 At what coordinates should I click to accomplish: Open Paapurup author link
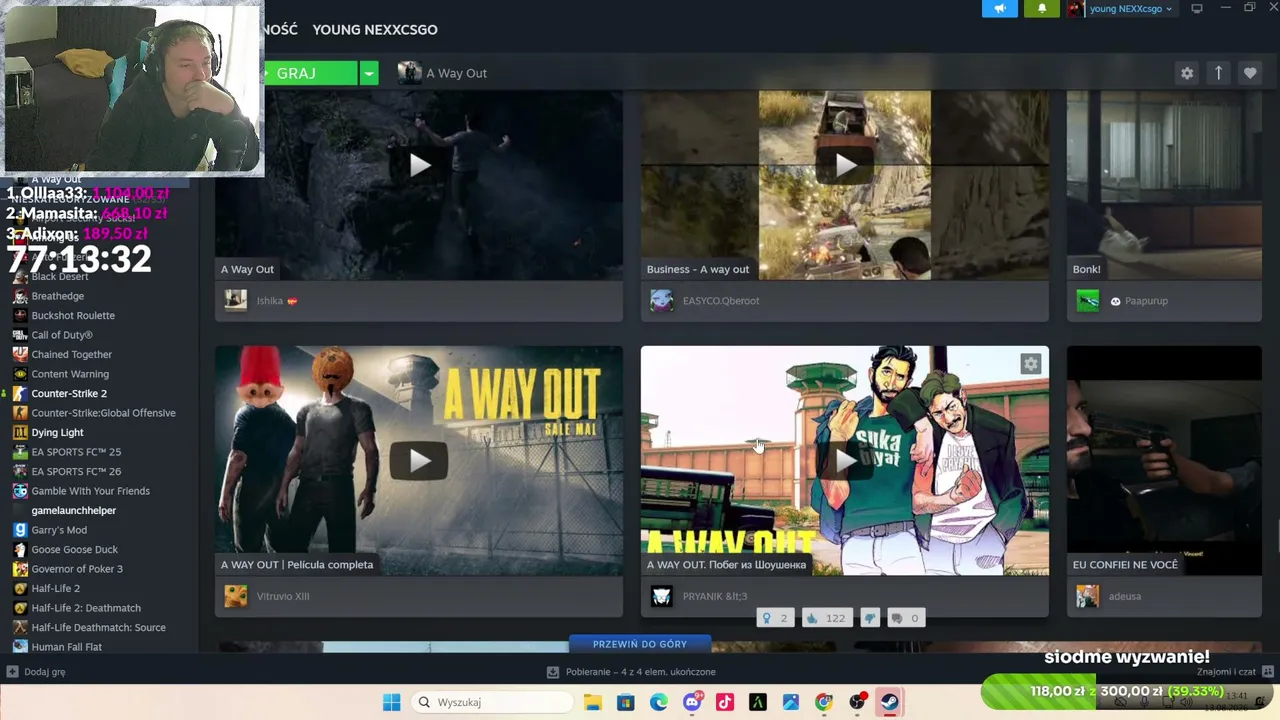(1146, 300)
